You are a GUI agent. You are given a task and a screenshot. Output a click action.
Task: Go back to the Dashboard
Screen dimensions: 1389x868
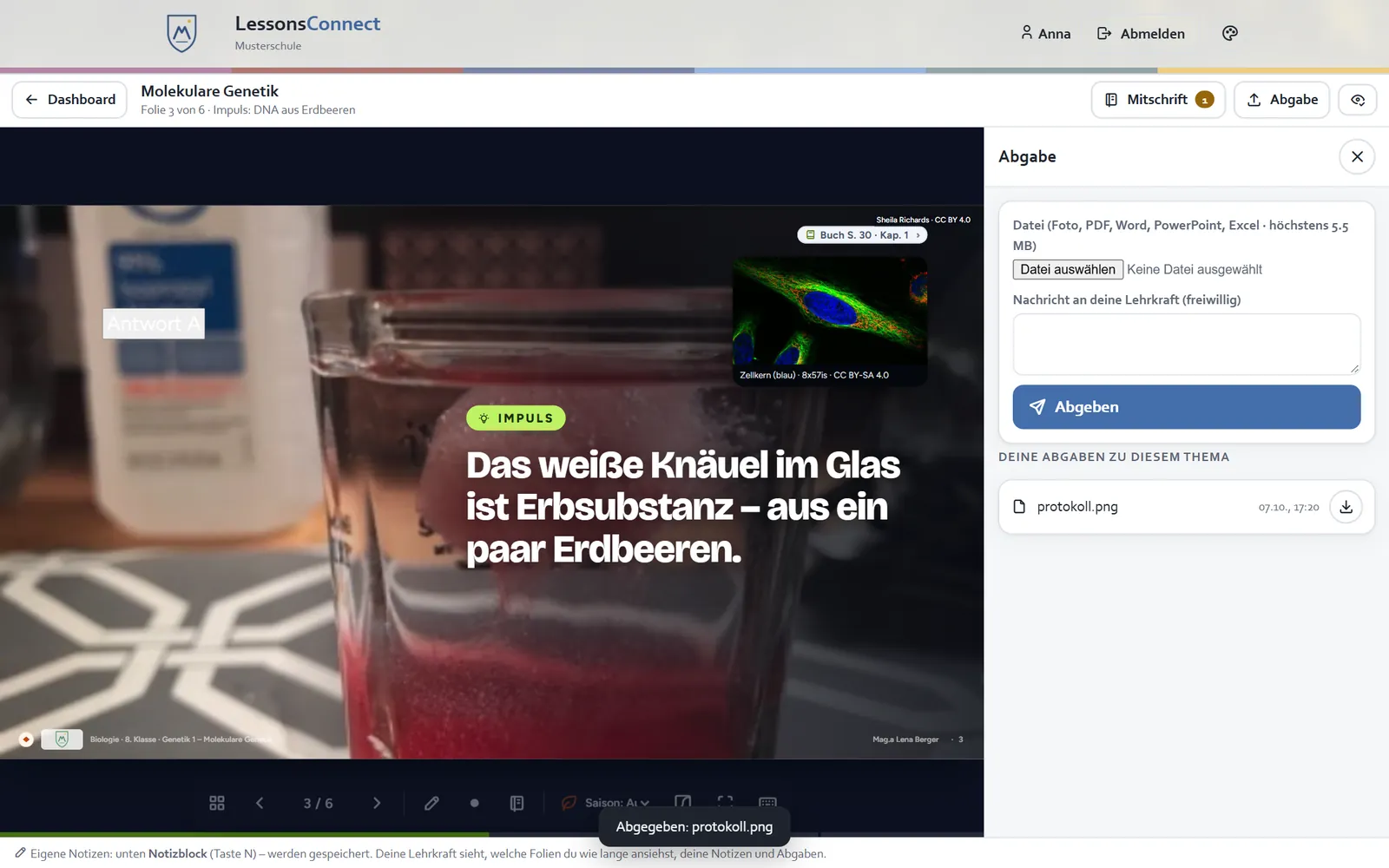coord(69,100)
